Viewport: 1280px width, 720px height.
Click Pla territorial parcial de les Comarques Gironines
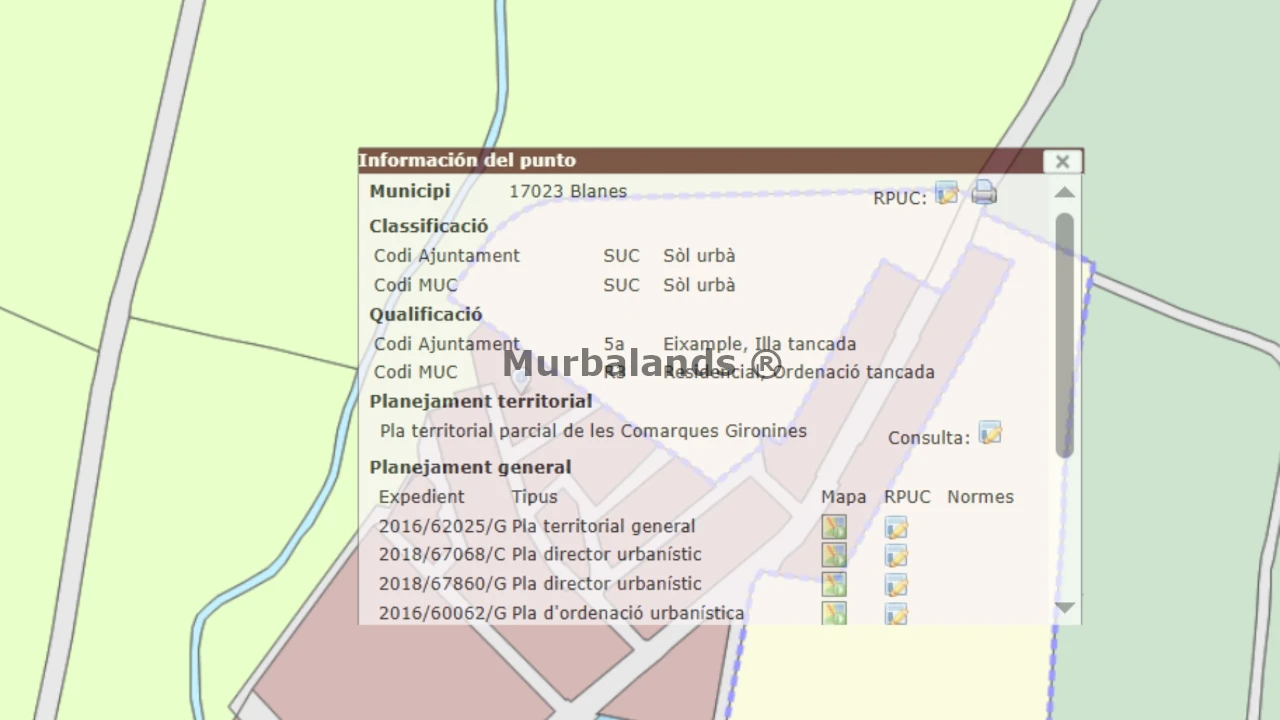[x=593, y=431]
